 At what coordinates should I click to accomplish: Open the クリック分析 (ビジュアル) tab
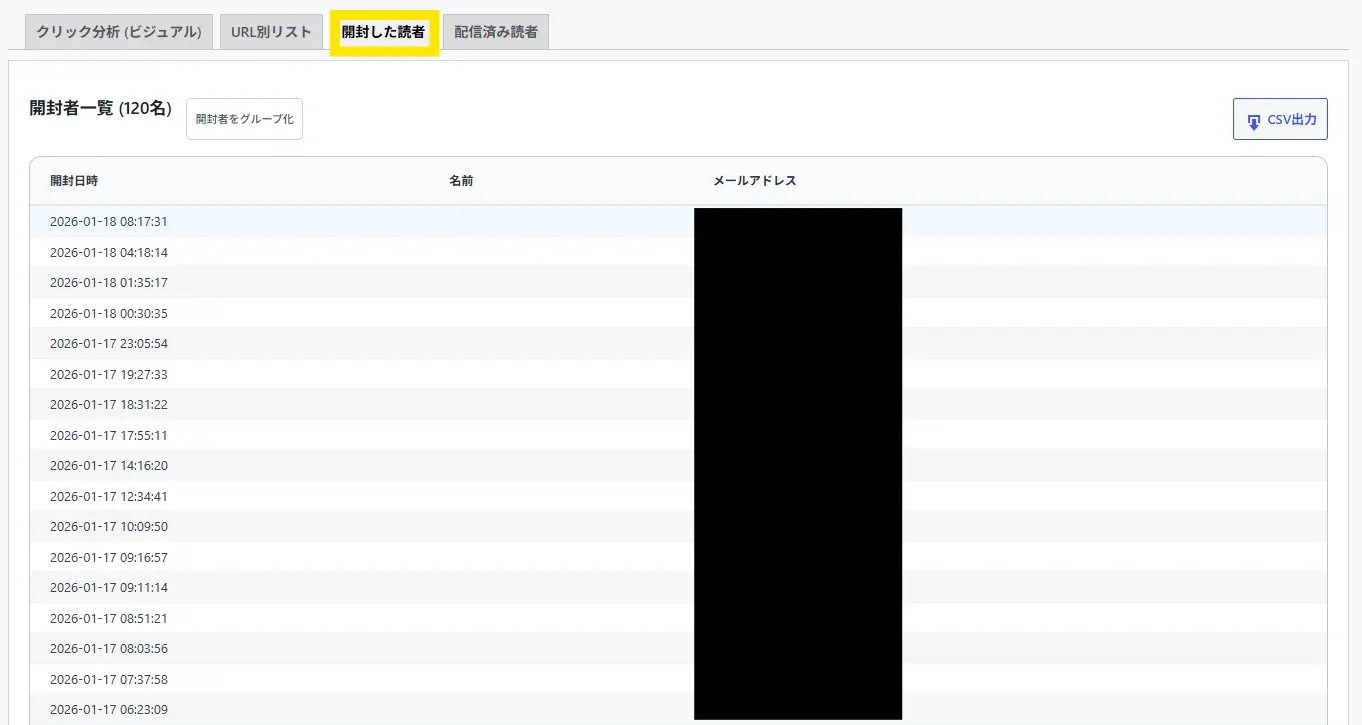pyautogui.click(x=119, y=32)
